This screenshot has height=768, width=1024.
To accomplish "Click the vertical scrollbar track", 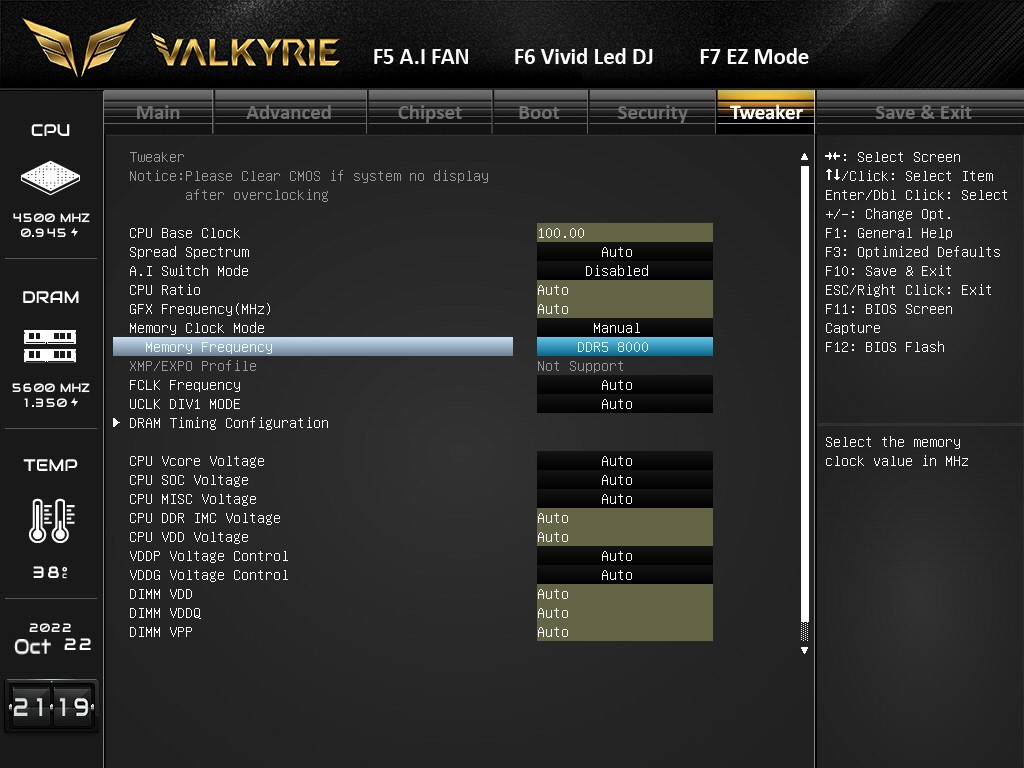I will click(x=804, y=400).
